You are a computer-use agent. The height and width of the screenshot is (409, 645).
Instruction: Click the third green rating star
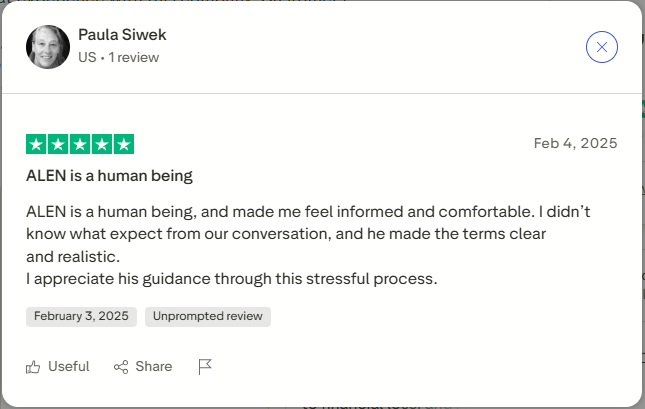click(80, 144)
